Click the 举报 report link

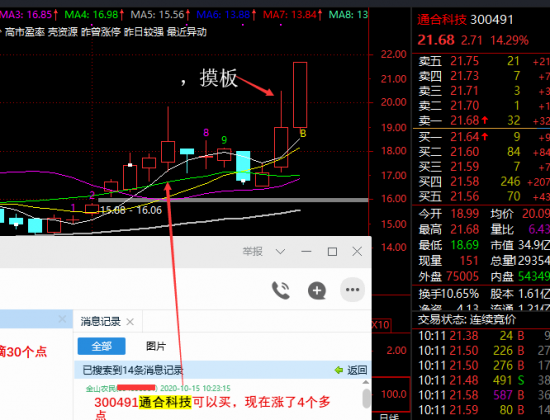[x=253, y=252]
